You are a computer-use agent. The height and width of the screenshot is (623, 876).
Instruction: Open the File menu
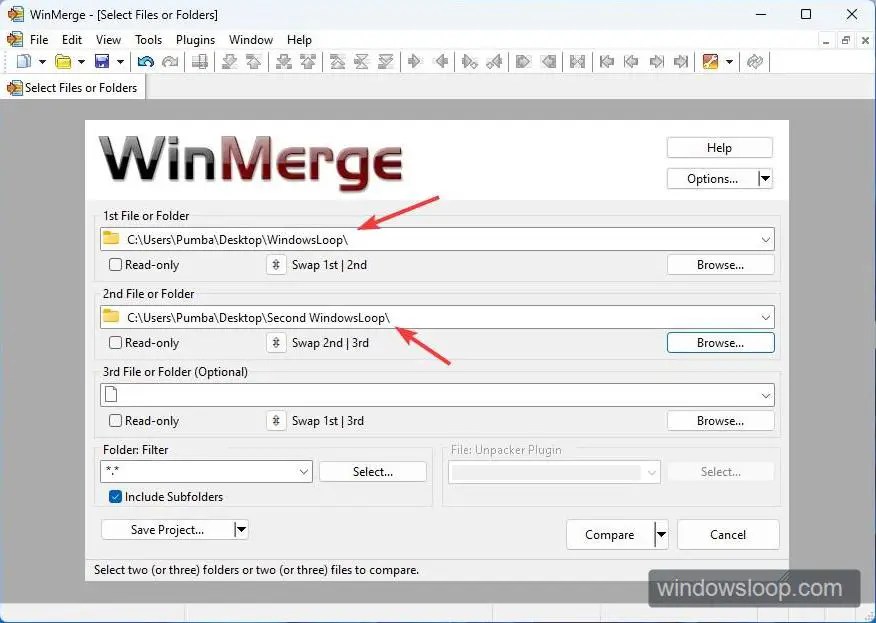coord(39,40)
